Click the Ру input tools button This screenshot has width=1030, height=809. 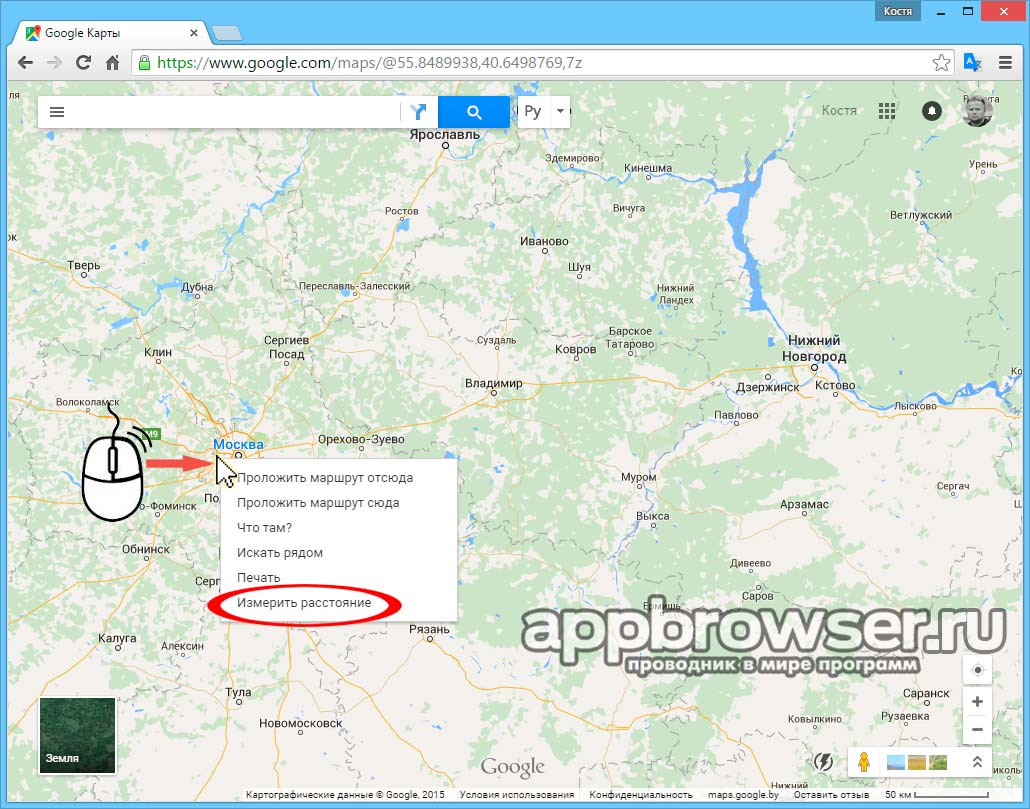(x=533, y=112)
